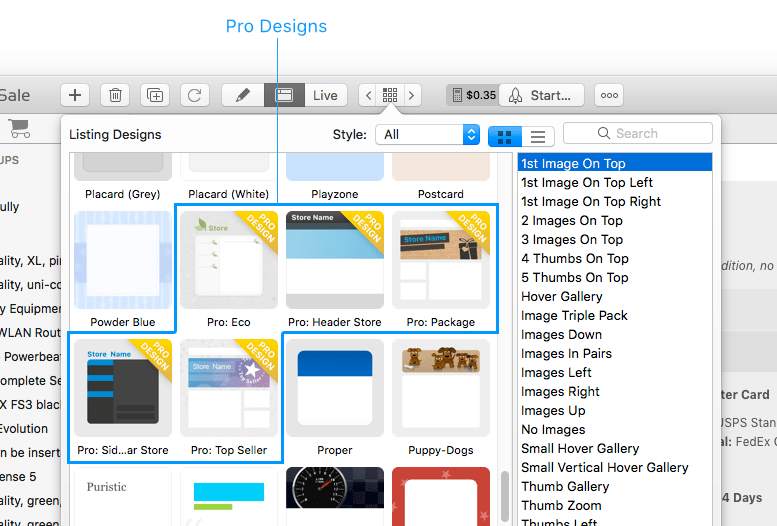Select 1st Image On Top Right layout
The image size is (777, 526).
point(615,201)
